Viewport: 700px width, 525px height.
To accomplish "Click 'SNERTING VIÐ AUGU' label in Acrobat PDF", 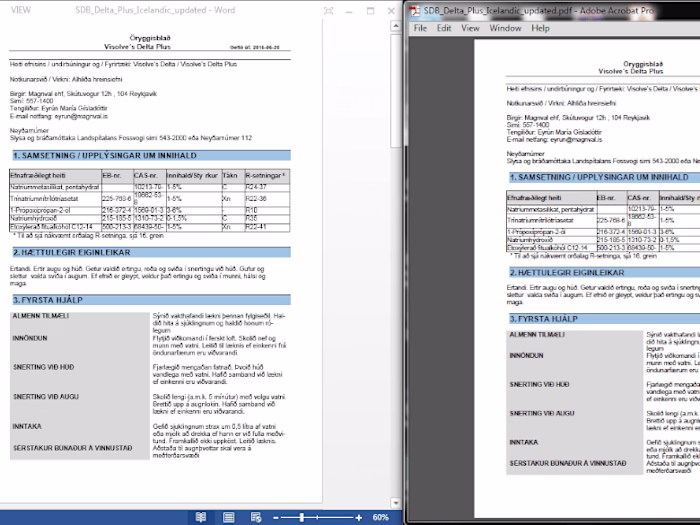I will point(542,413).
